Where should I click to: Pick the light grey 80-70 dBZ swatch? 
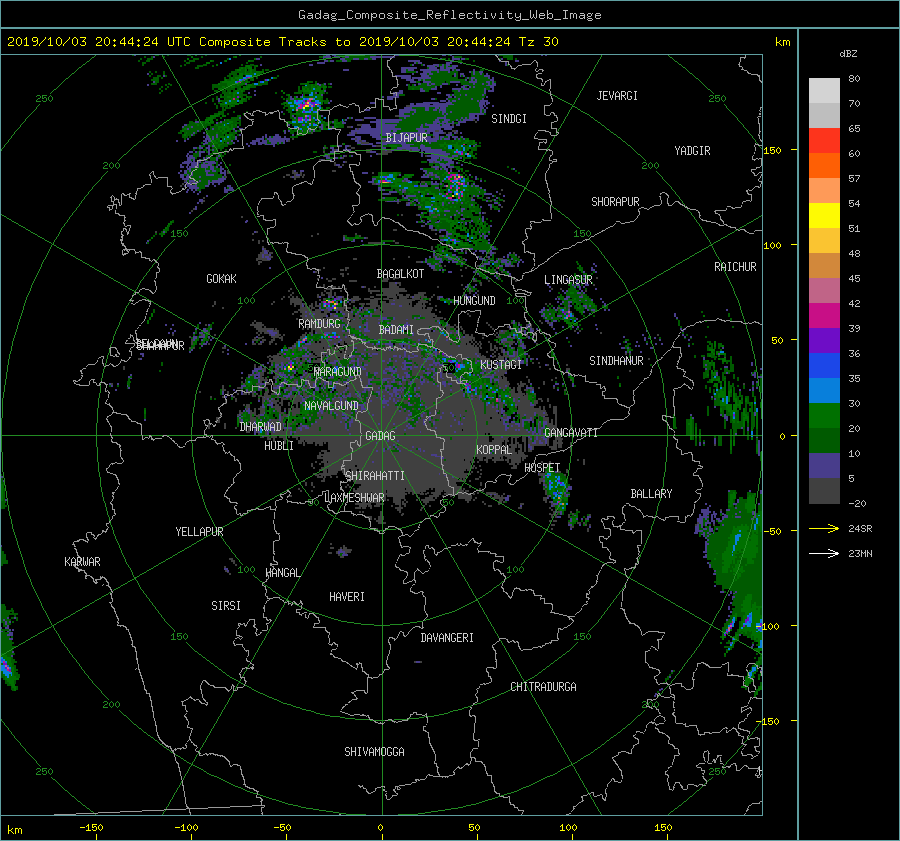824,91
